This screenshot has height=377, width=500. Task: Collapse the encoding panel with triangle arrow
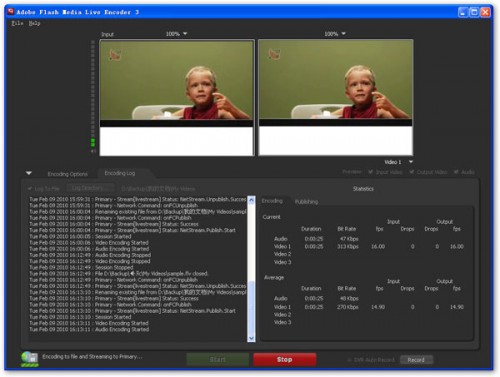point(29,173)
